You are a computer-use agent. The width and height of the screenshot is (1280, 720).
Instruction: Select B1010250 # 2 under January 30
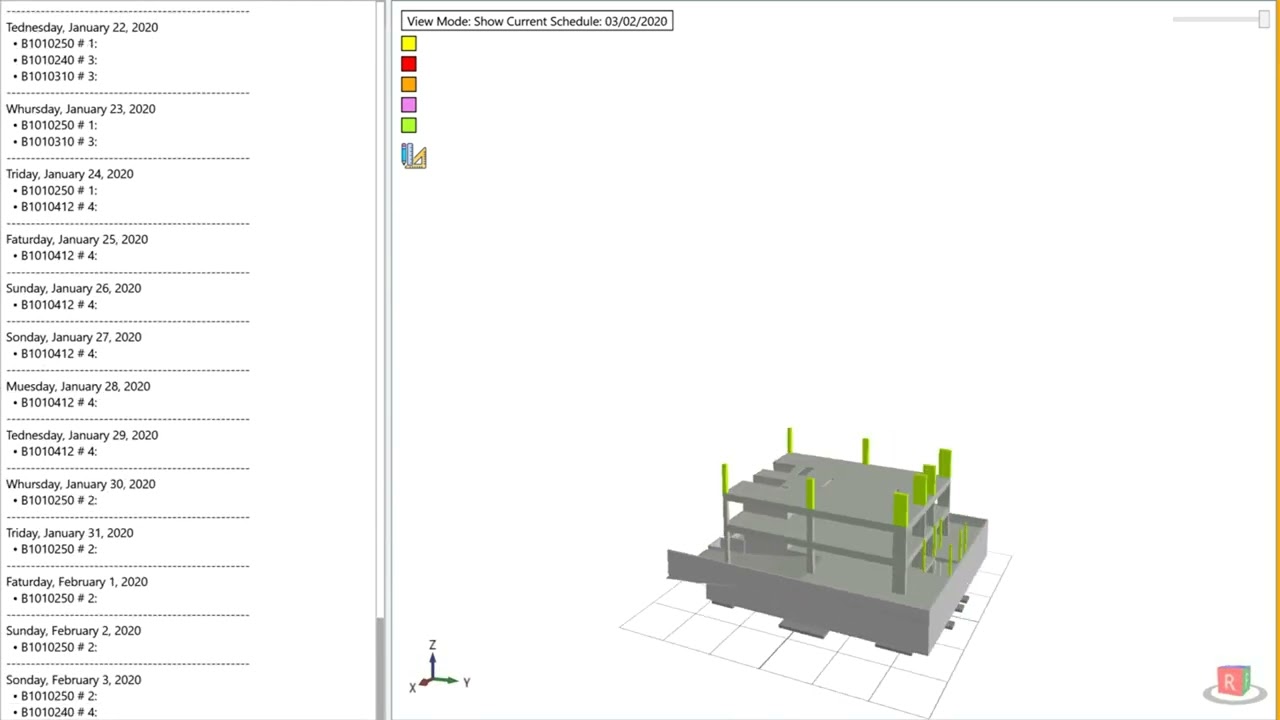(x=59, y=500)
